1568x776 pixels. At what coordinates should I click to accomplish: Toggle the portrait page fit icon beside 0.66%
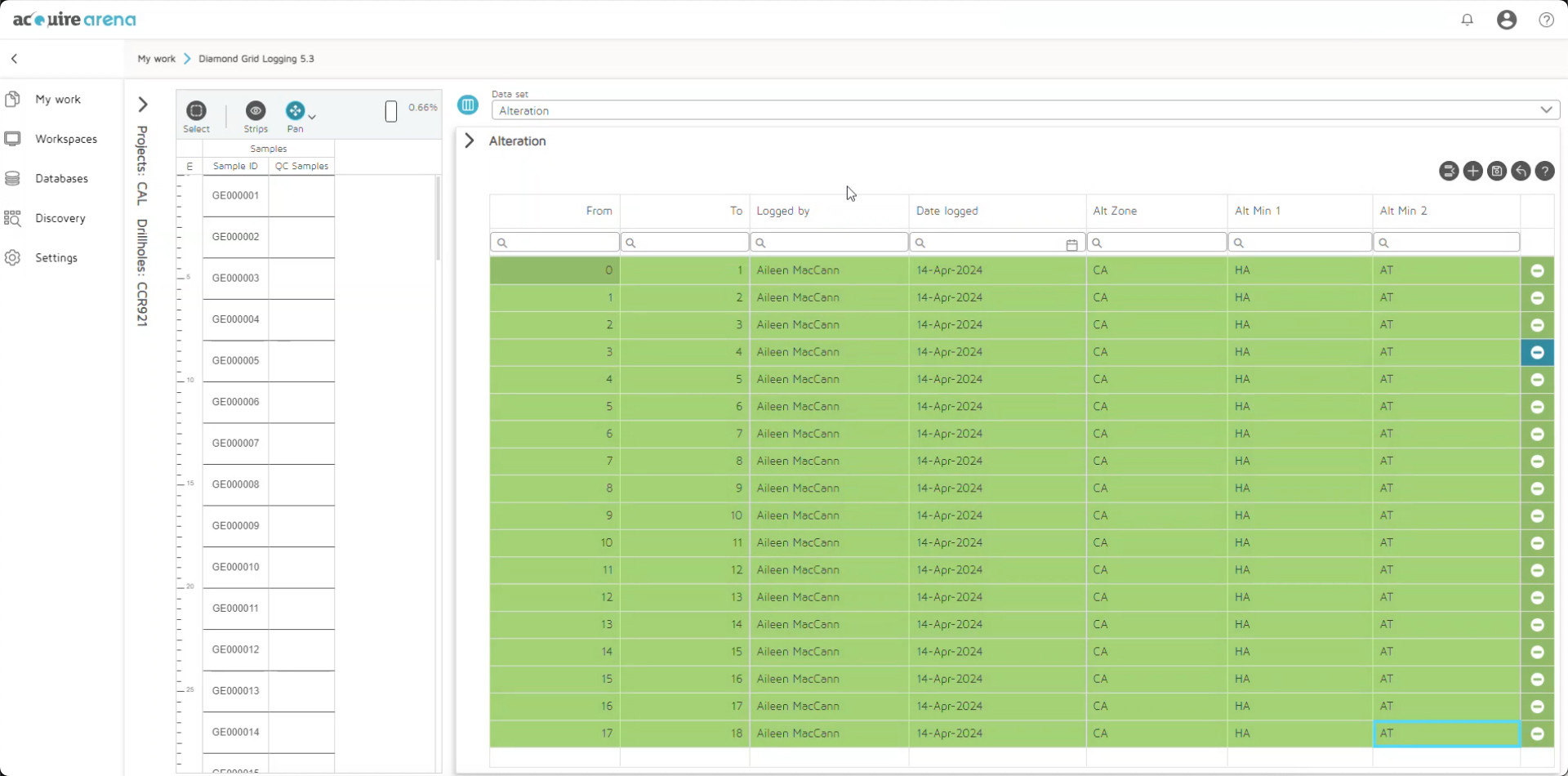point(390,111)
